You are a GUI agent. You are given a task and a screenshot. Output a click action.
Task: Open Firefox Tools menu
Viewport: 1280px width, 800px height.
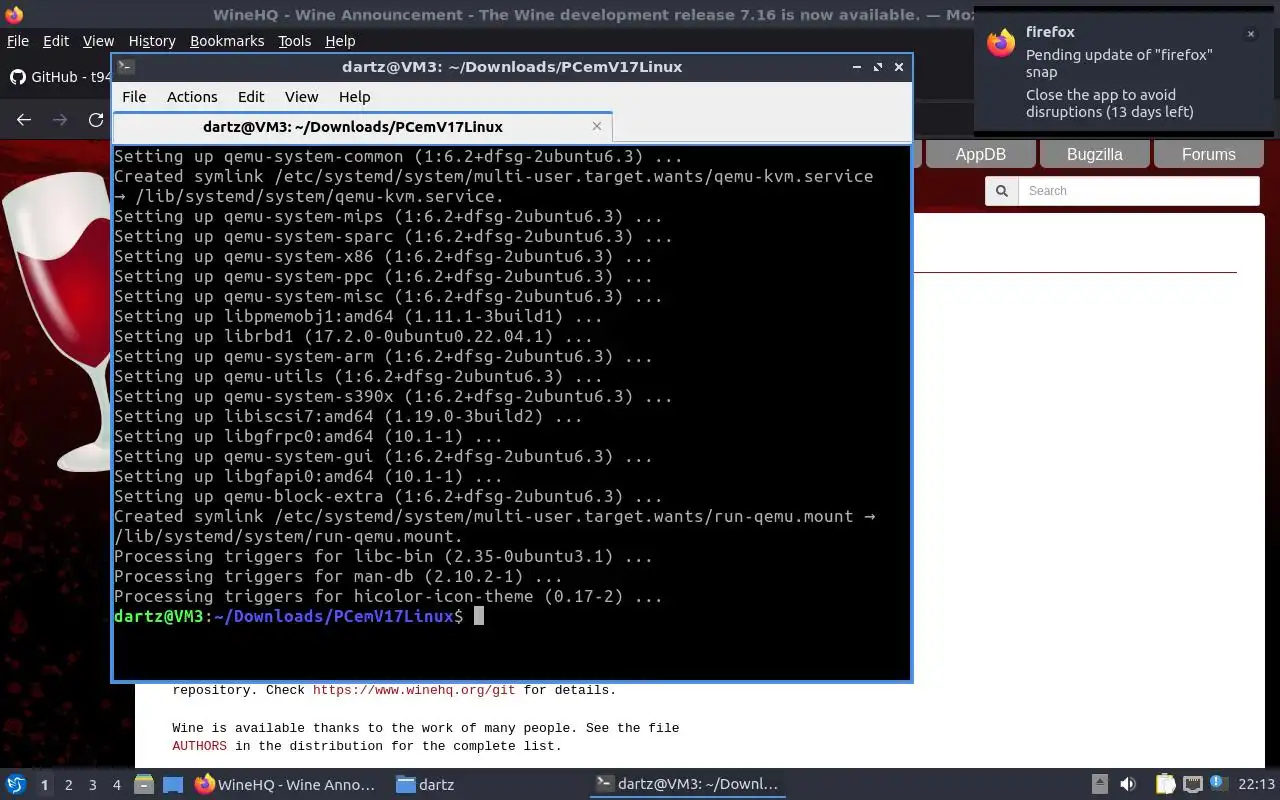click(x=294, y=41)
